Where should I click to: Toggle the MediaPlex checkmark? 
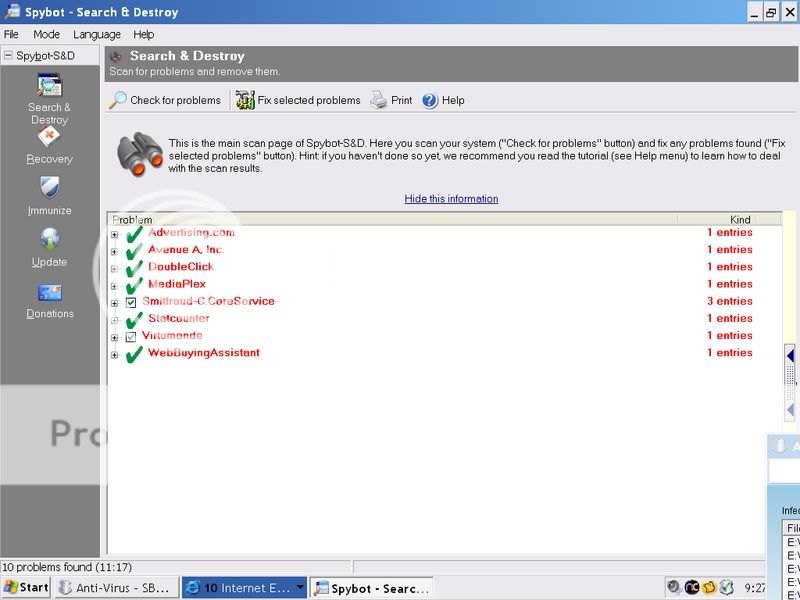click(x=134, y=286)
